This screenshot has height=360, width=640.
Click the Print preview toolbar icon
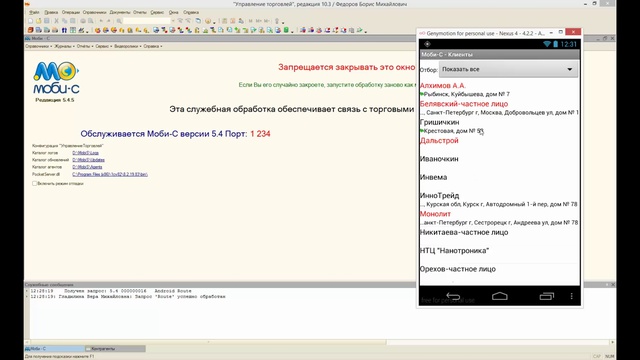point(91,21)
